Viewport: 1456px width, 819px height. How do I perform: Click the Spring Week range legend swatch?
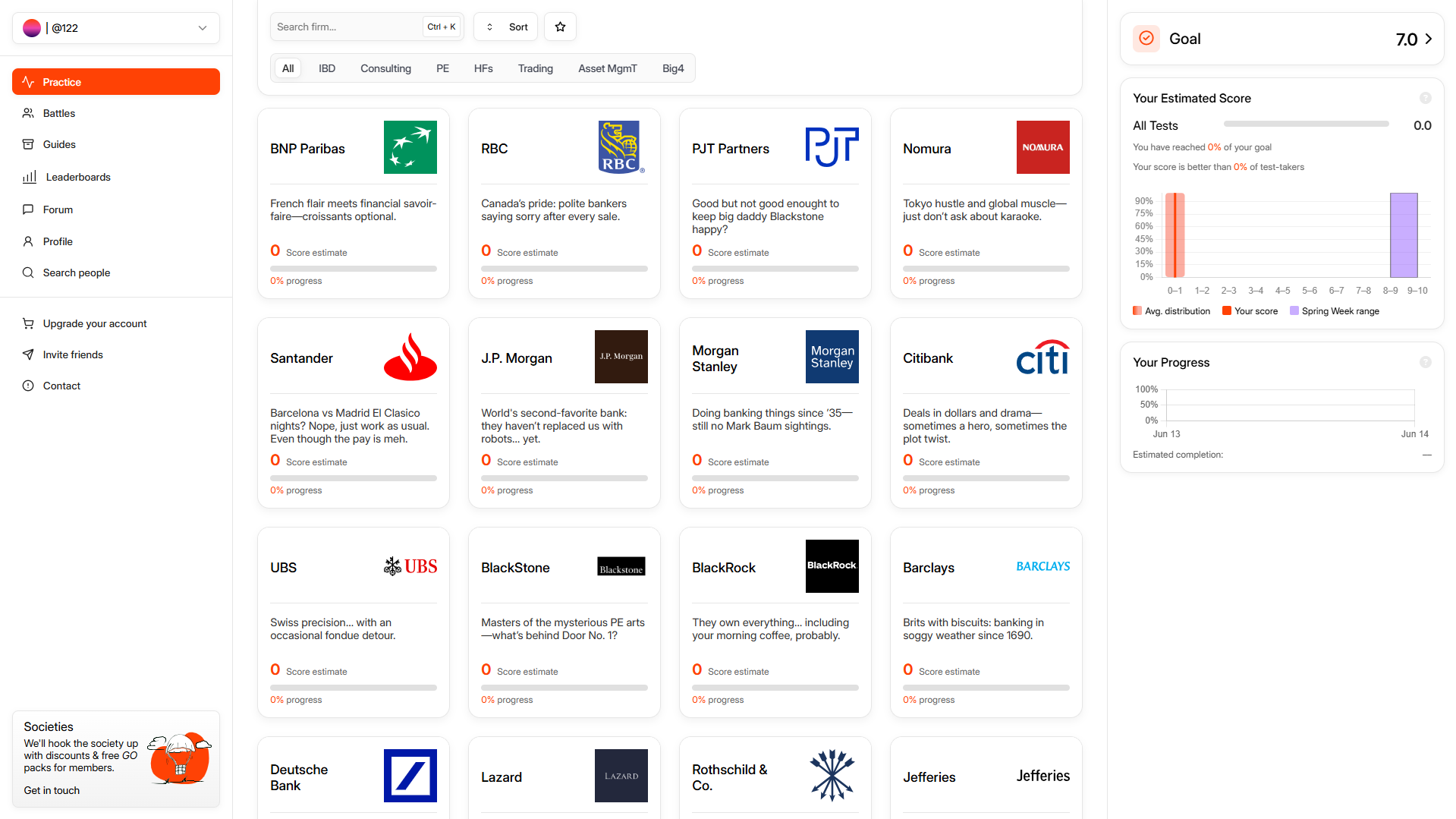pos(1294,310)
